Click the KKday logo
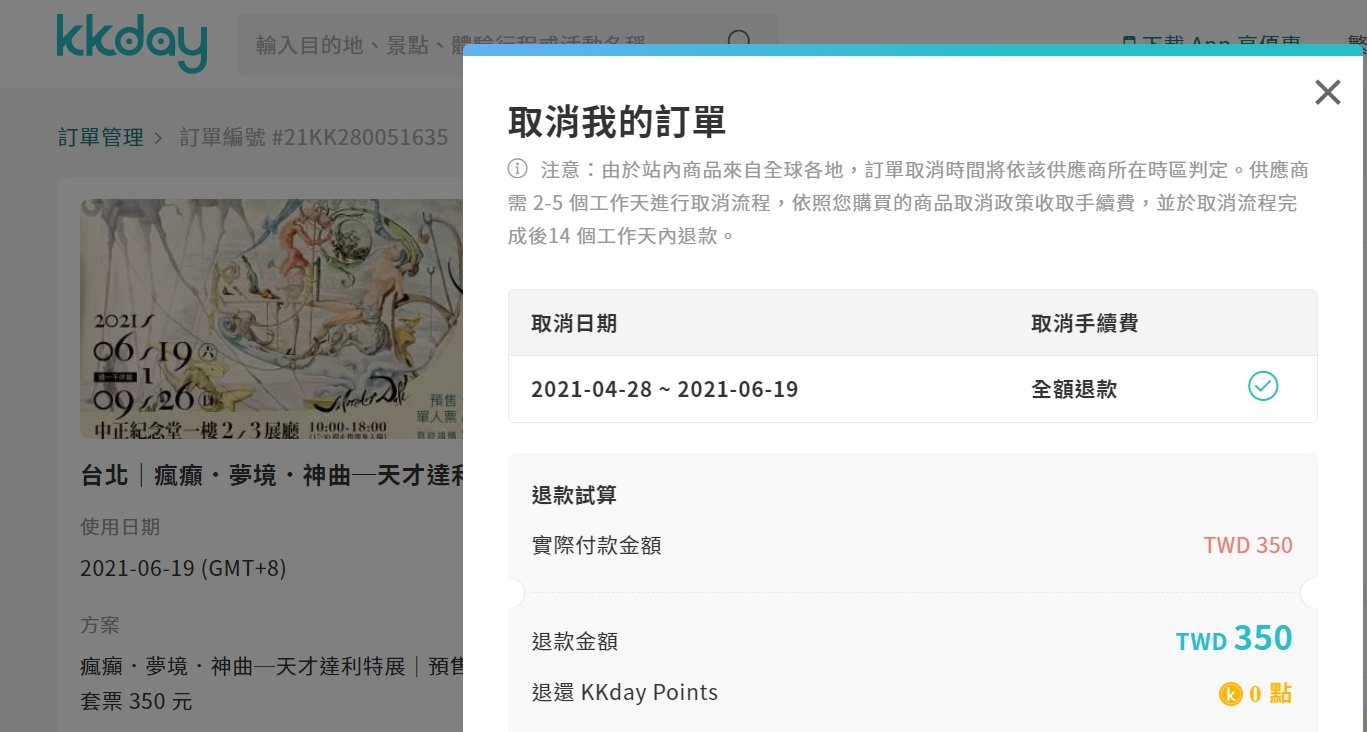This screenshot has height=732, width=1367. 132,43
